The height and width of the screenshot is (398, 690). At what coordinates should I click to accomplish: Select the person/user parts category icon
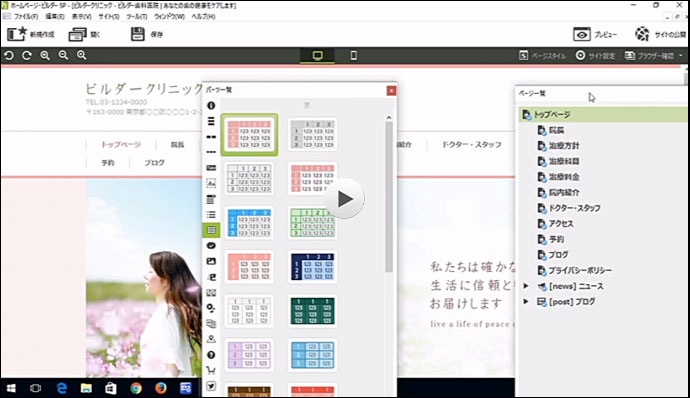click(211, 339)
